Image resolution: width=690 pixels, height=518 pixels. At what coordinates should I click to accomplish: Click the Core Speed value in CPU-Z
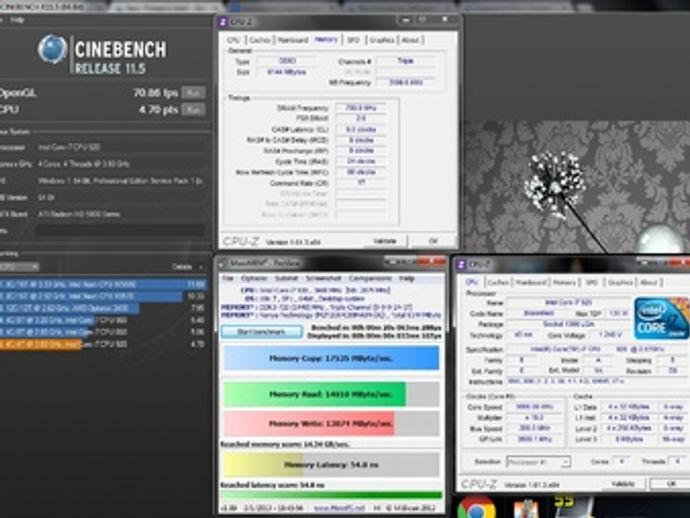534,407
